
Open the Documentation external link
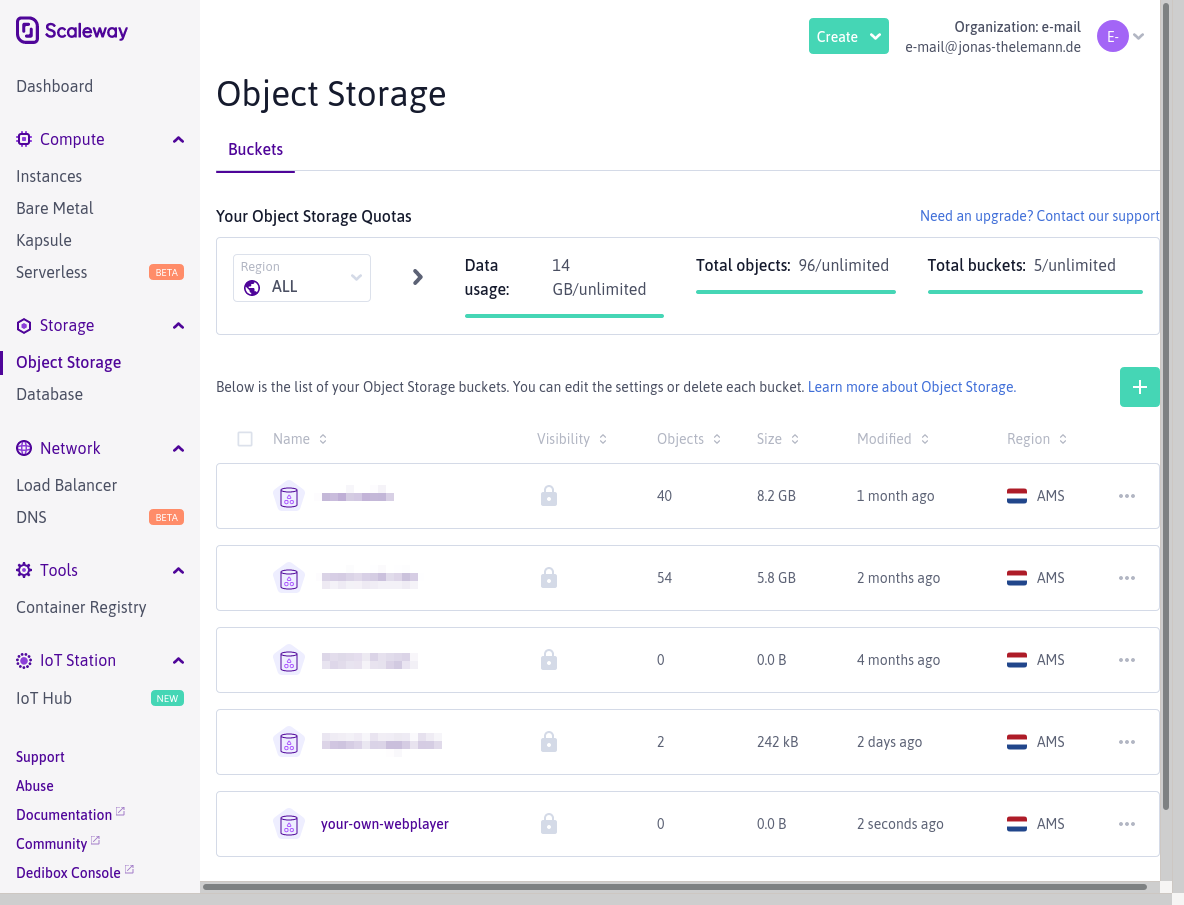point(70,814)
